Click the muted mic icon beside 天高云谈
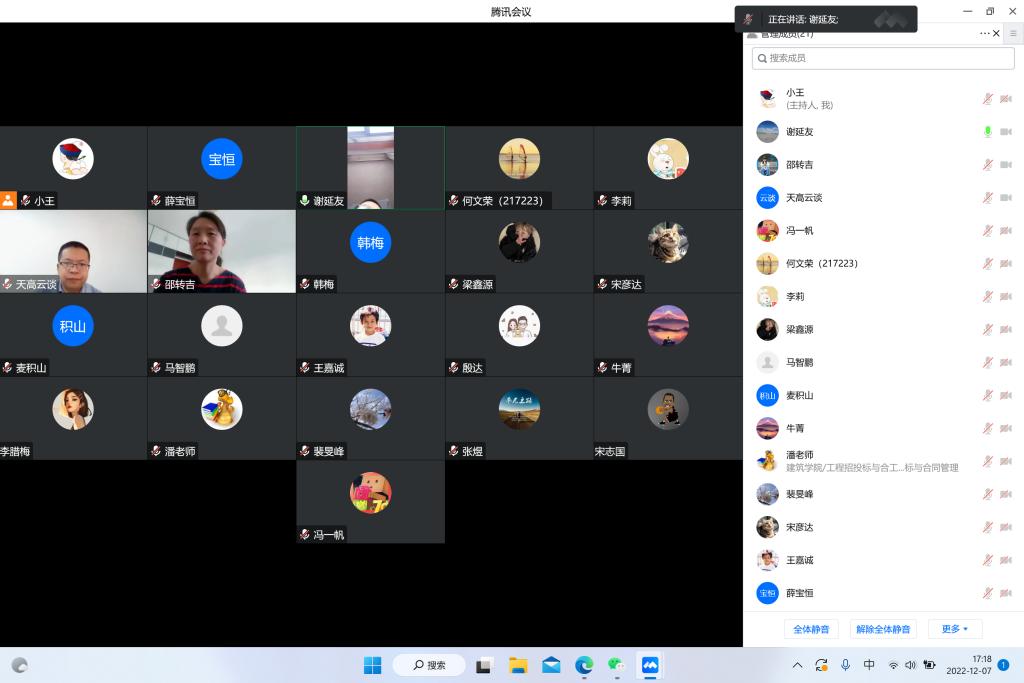This screenshot has width=1024, height=683. tap(988, 198)
